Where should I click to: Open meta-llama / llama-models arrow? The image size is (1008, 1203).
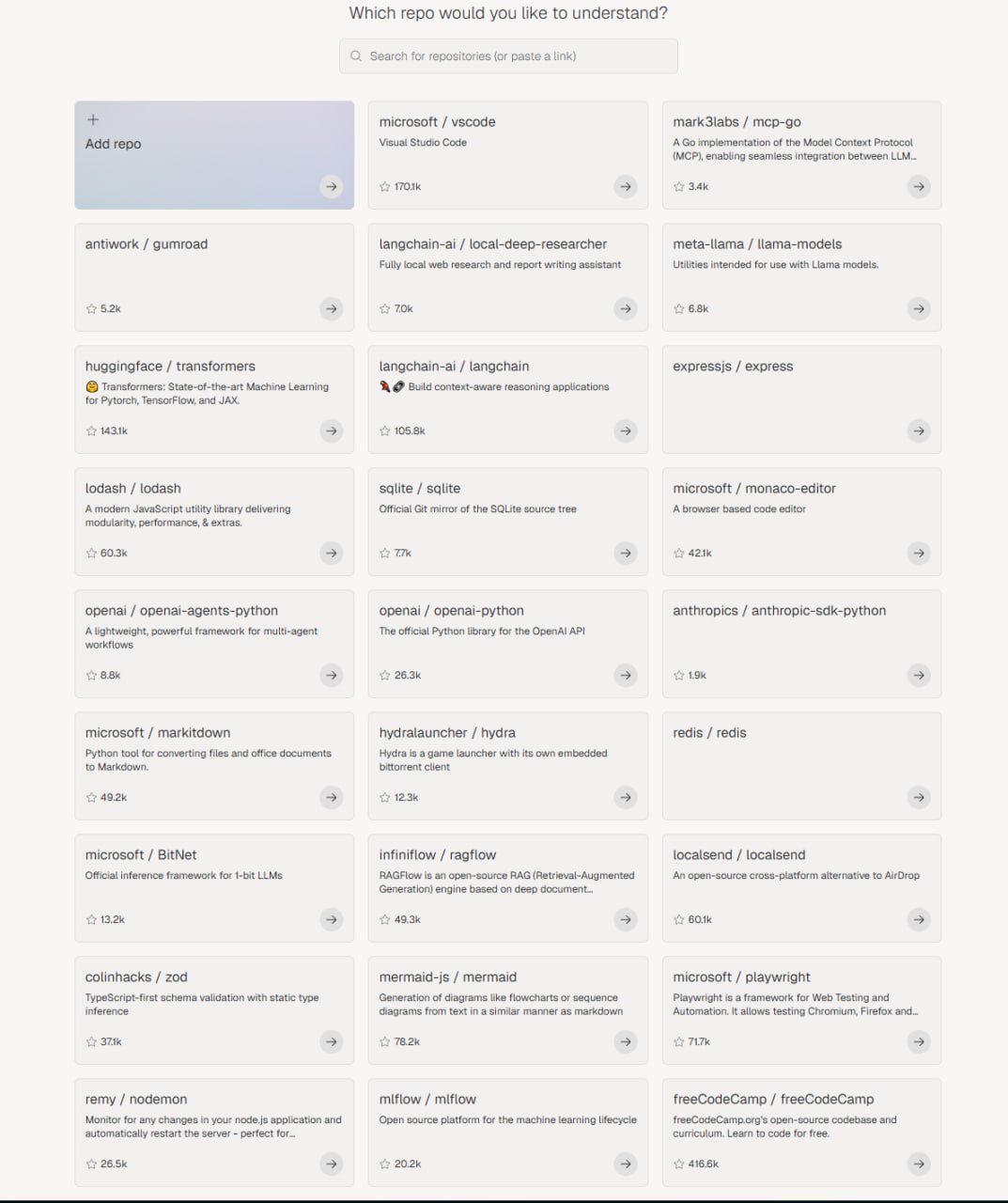pyautogui.click(x=919, y=309)
